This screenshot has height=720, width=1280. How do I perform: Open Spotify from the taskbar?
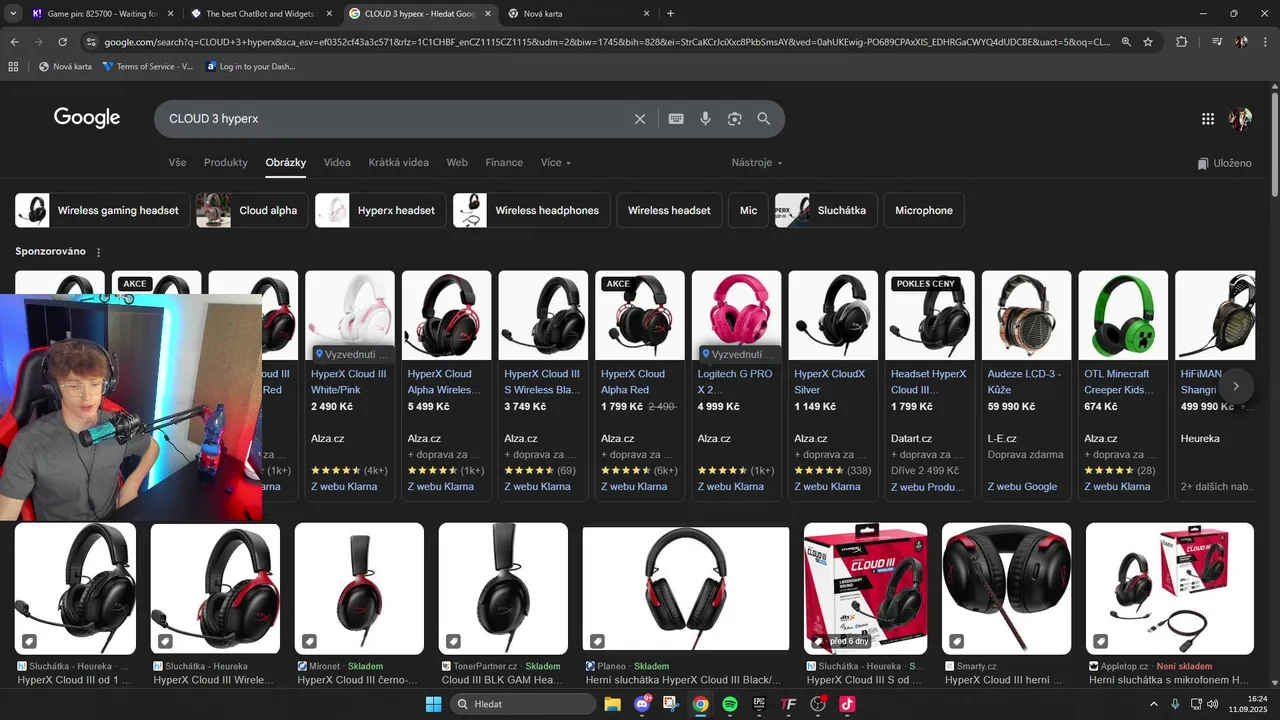click(x=730, y=704)
